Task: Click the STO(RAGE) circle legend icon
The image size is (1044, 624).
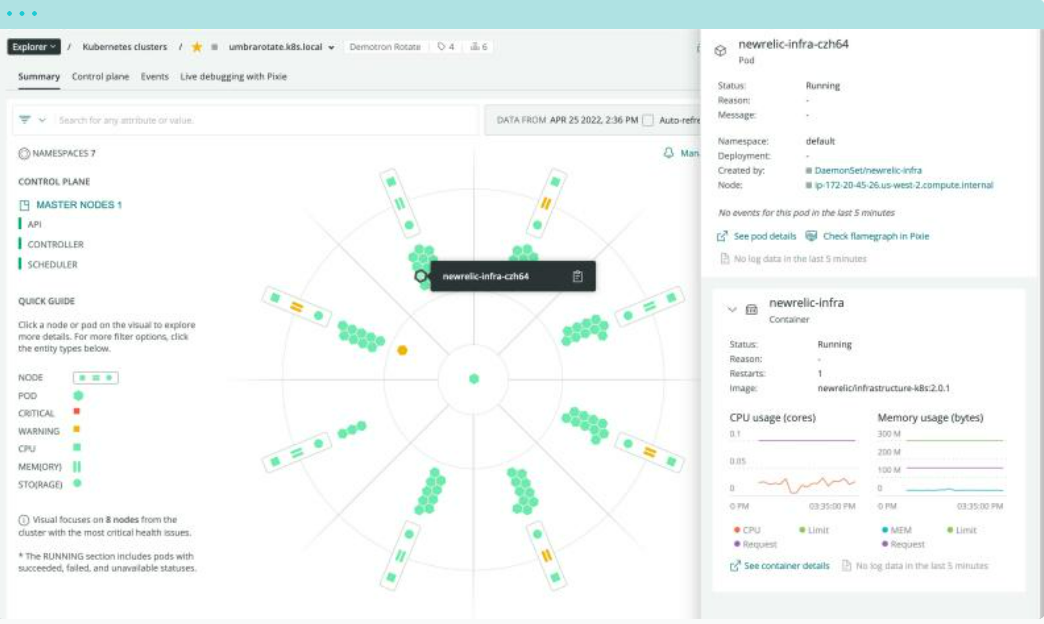Action: pyautogui.click(x=77, y=483)
